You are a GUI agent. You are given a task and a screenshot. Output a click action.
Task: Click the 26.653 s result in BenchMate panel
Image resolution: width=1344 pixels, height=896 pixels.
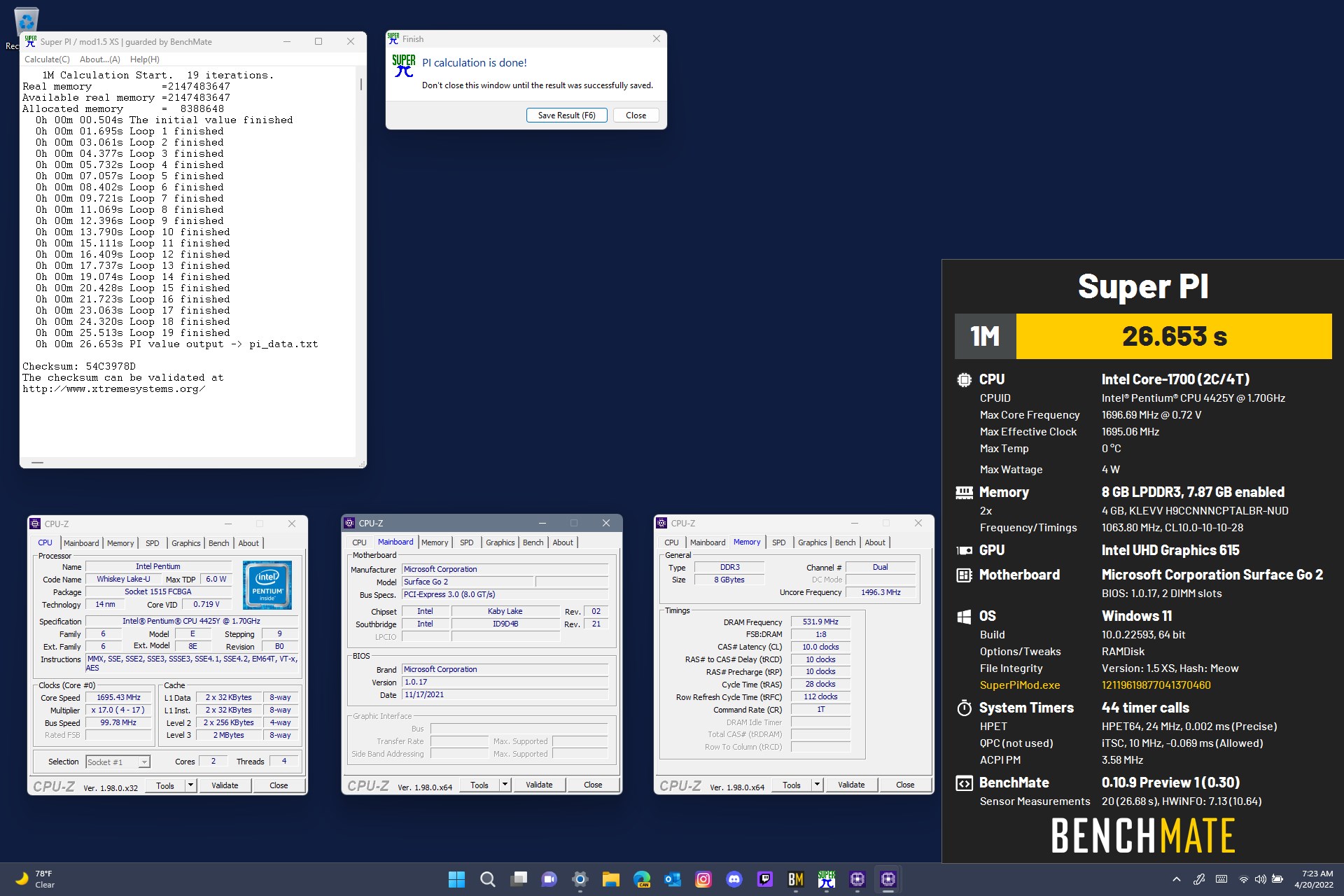pos(1175,337)
